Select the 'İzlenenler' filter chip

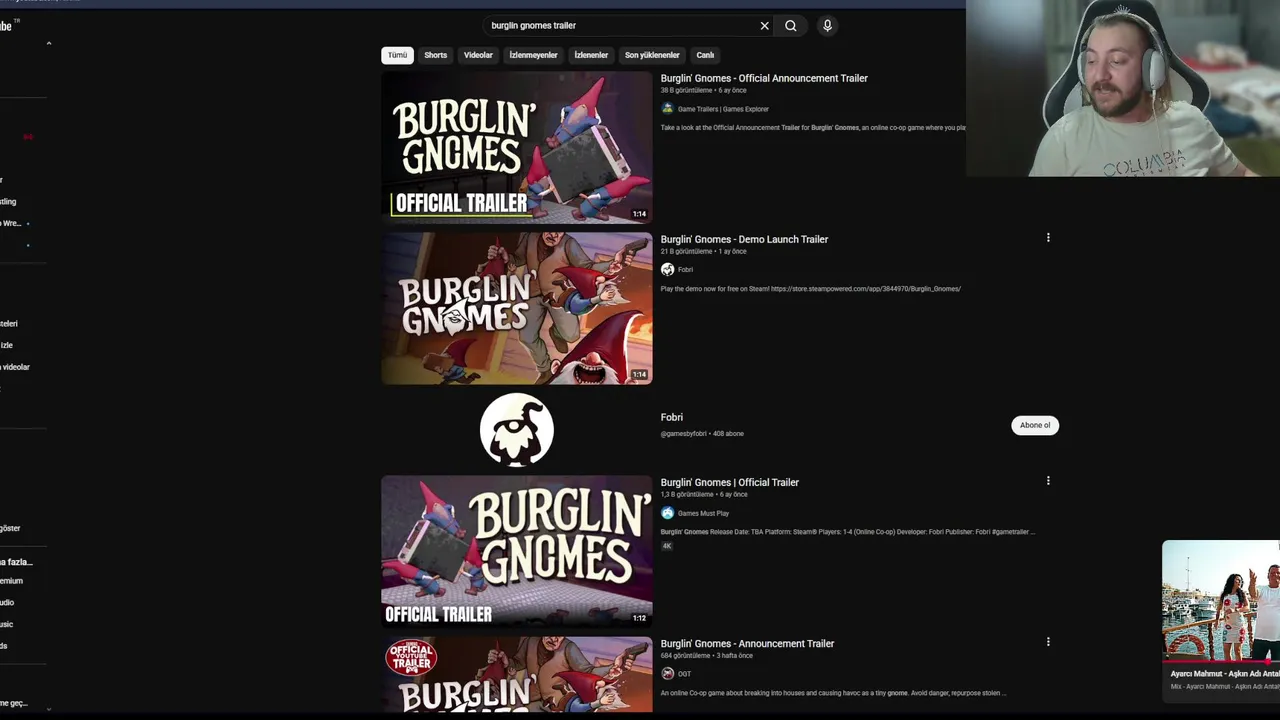pos(591,55)
